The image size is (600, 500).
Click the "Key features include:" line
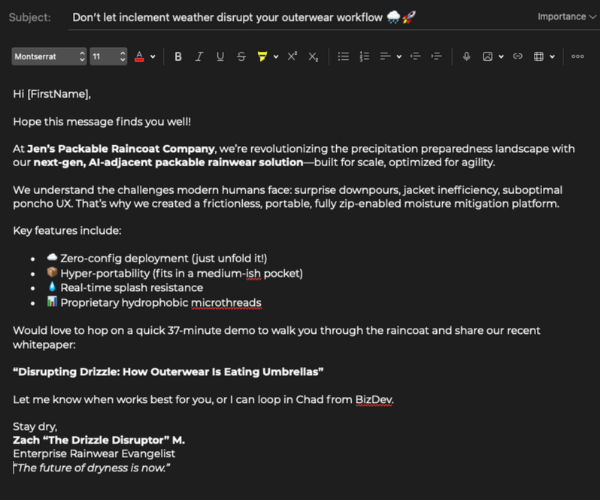tap(67, 231)
